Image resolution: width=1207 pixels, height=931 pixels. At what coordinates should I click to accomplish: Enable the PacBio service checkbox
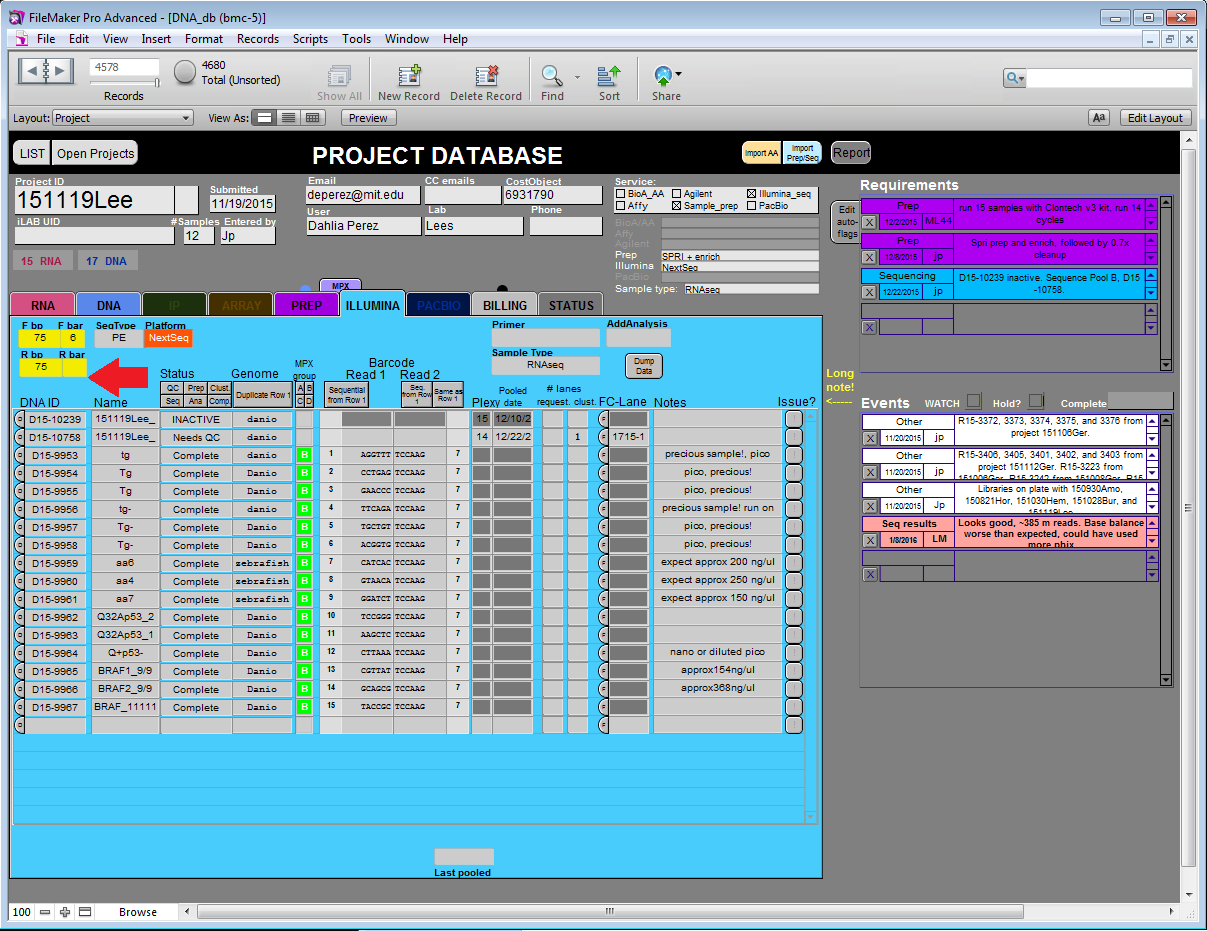(752, 206)
